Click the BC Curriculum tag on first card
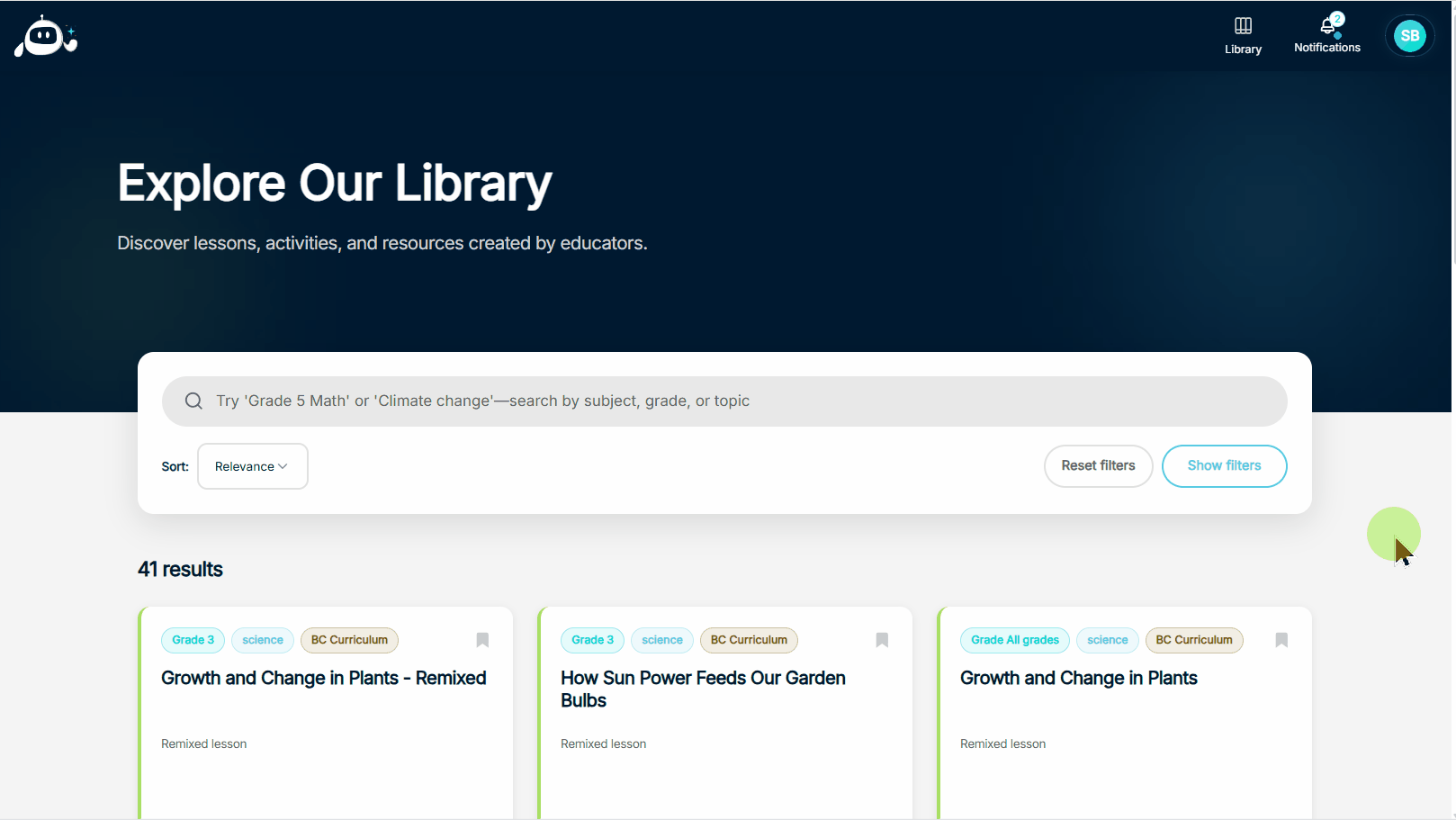The height and width of the screenshot is (820, 1456). 349,640
